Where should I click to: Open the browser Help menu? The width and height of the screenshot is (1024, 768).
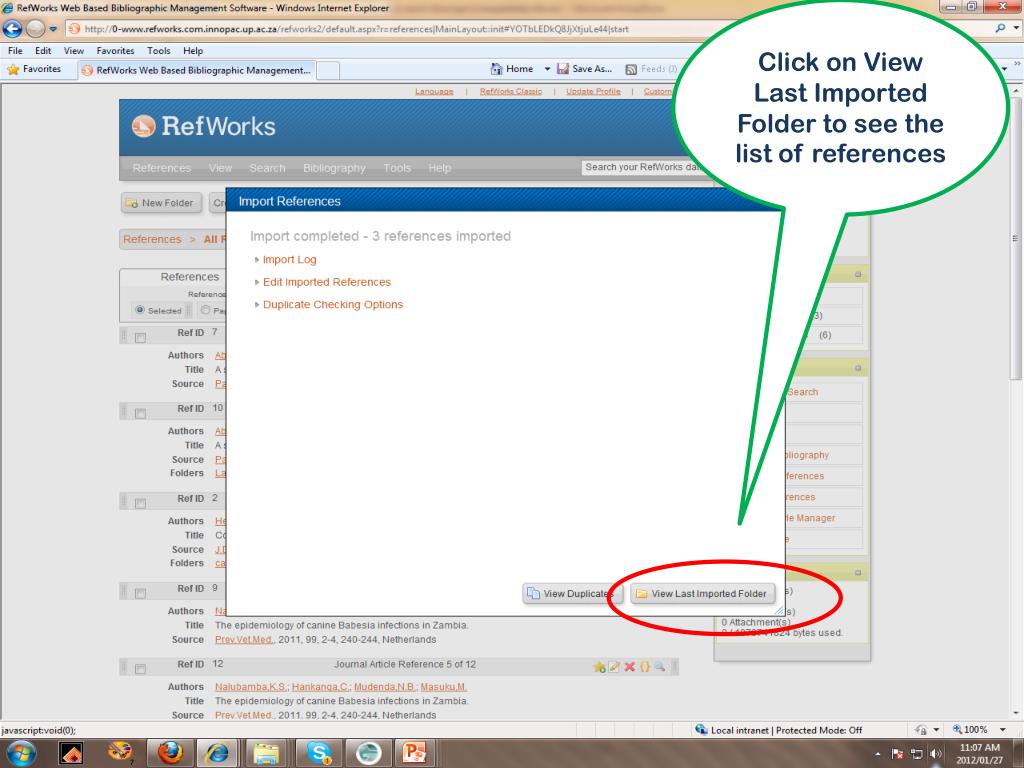point(193,50)
